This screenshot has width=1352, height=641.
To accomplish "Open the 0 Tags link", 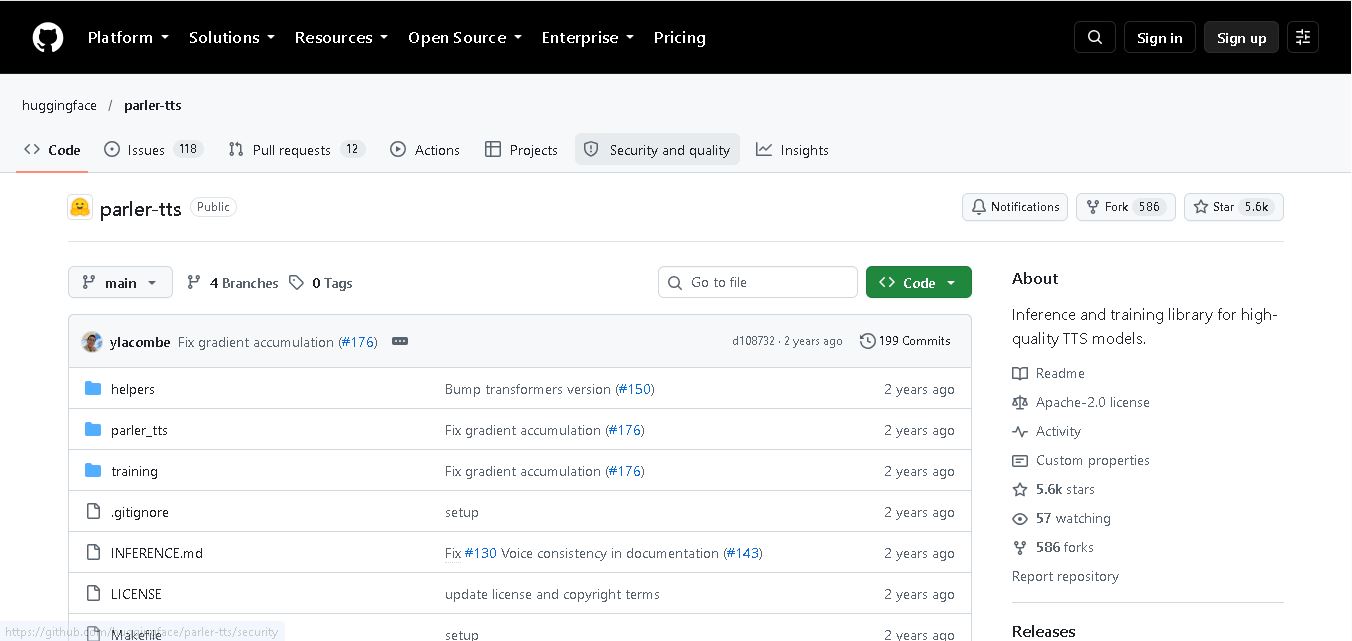I will coord(321,283).
